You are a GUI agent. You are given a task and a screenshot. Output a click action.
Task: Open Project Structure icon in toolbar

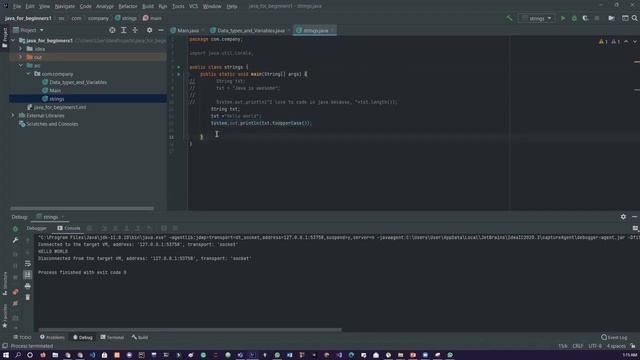(x=611, y=18)
